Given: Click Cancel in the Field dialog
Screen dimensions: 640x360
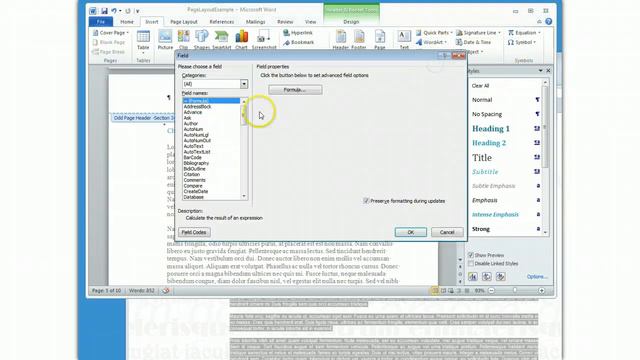Looking at the screenshot, I should point(447,232).
